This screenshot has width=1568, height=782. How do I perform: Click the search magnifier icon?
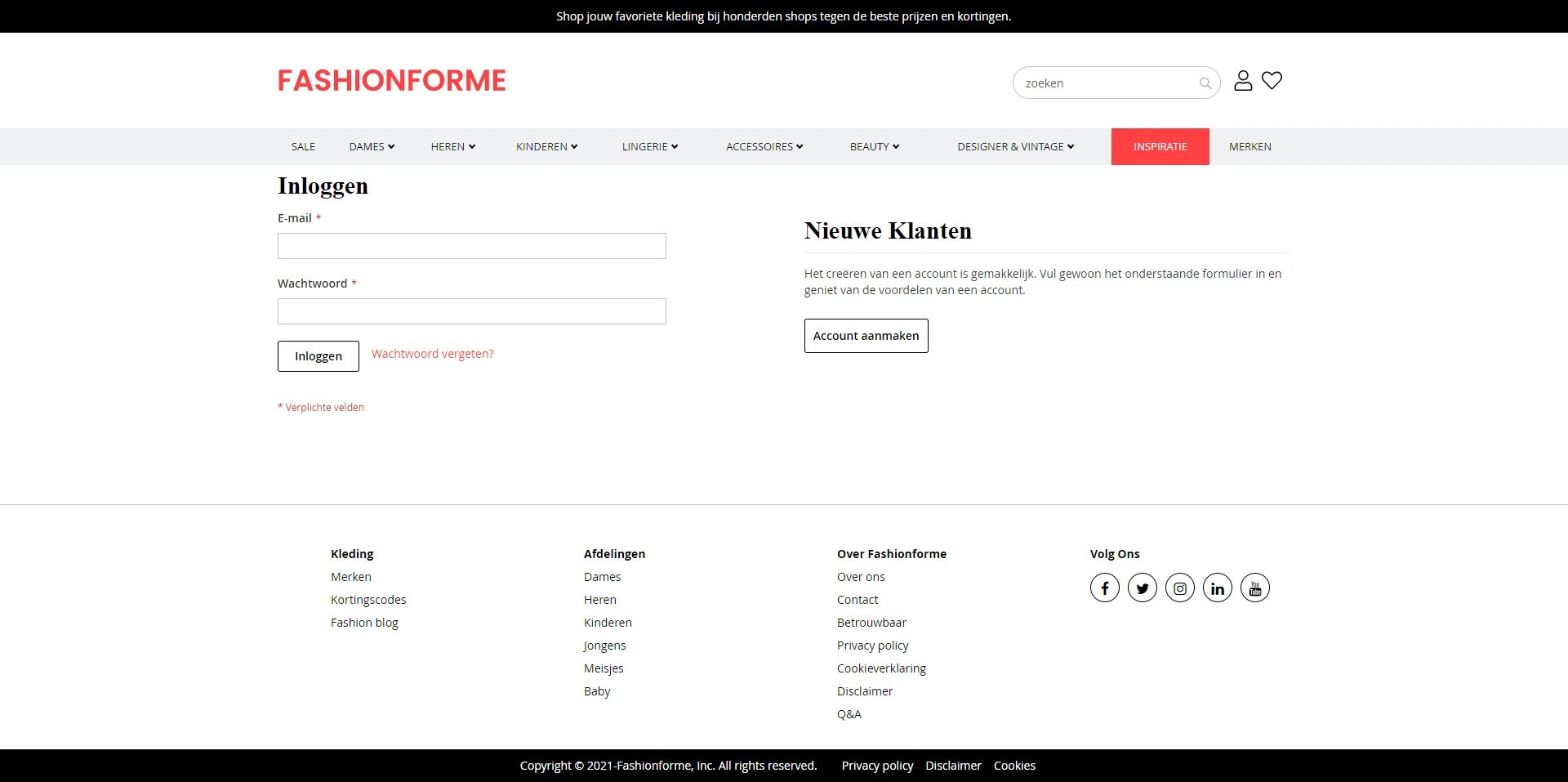pyautogui.click(x=1205, y=83)
